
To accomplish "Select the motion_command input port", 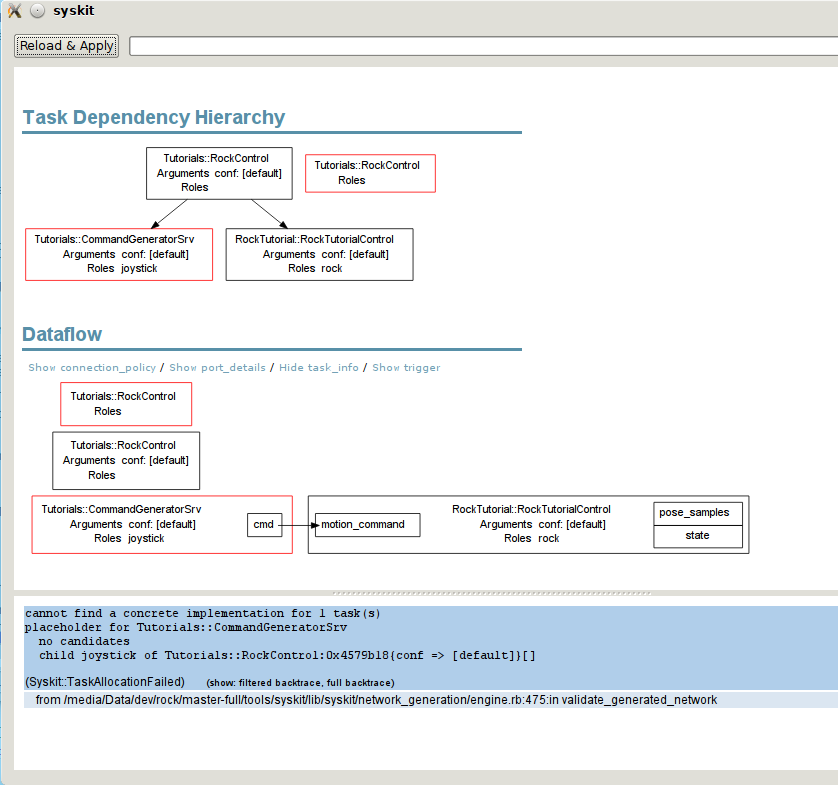I will point(367,525).
